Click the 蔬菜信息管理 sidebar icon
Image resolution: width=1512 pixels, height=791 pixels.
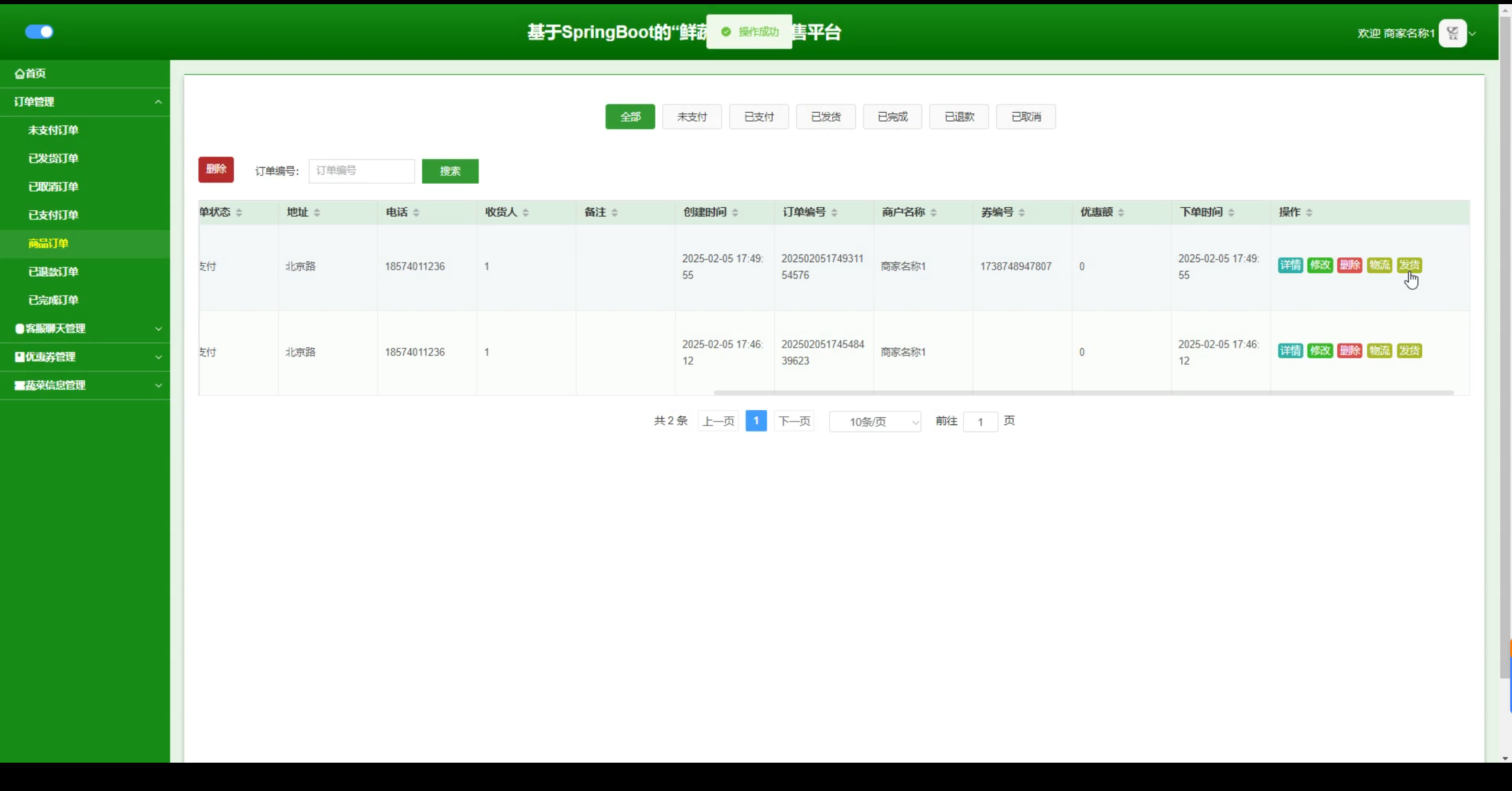click(x=19, y=385)
